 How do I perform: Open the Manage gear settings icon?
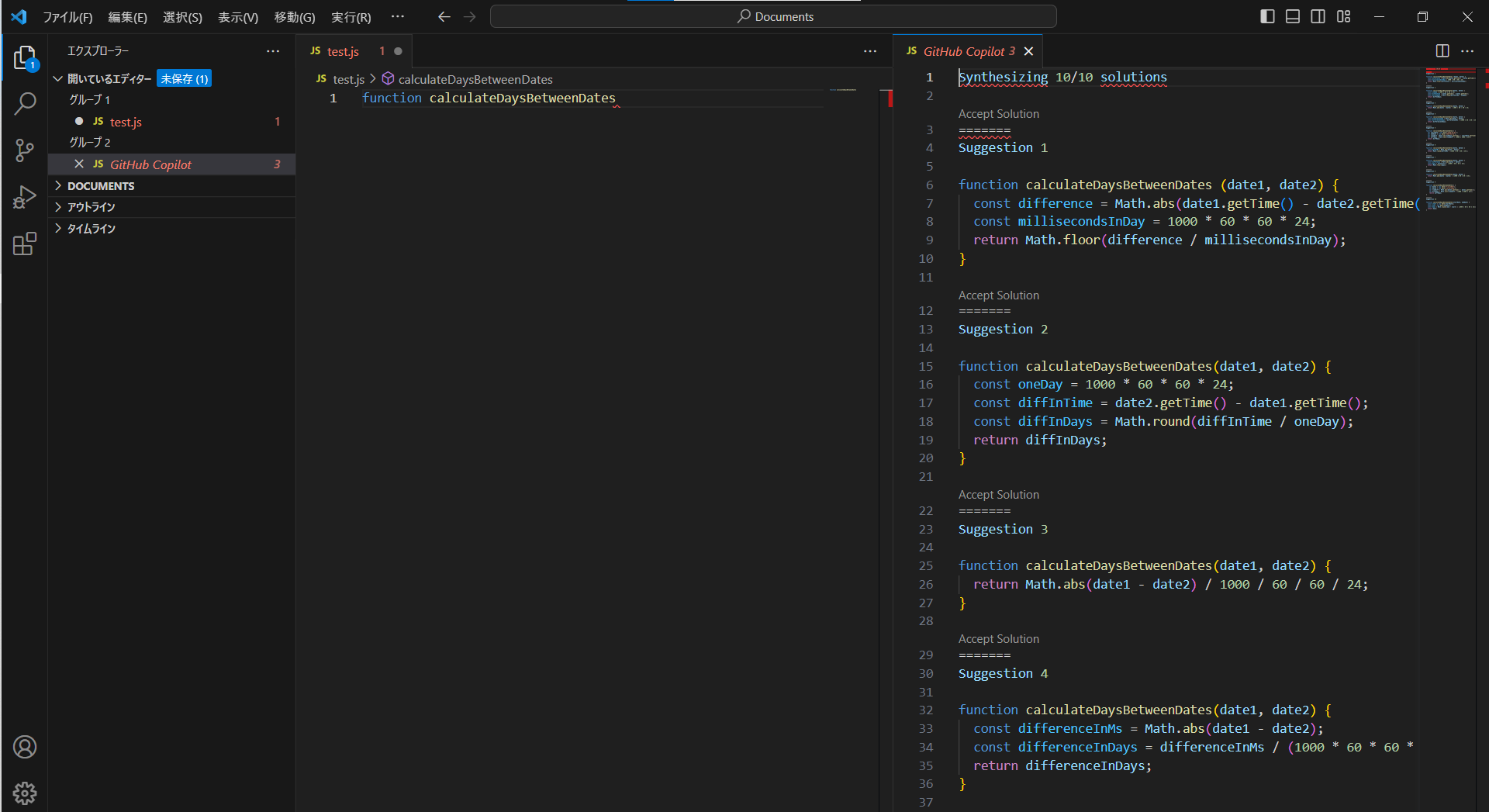click(24, 793)
